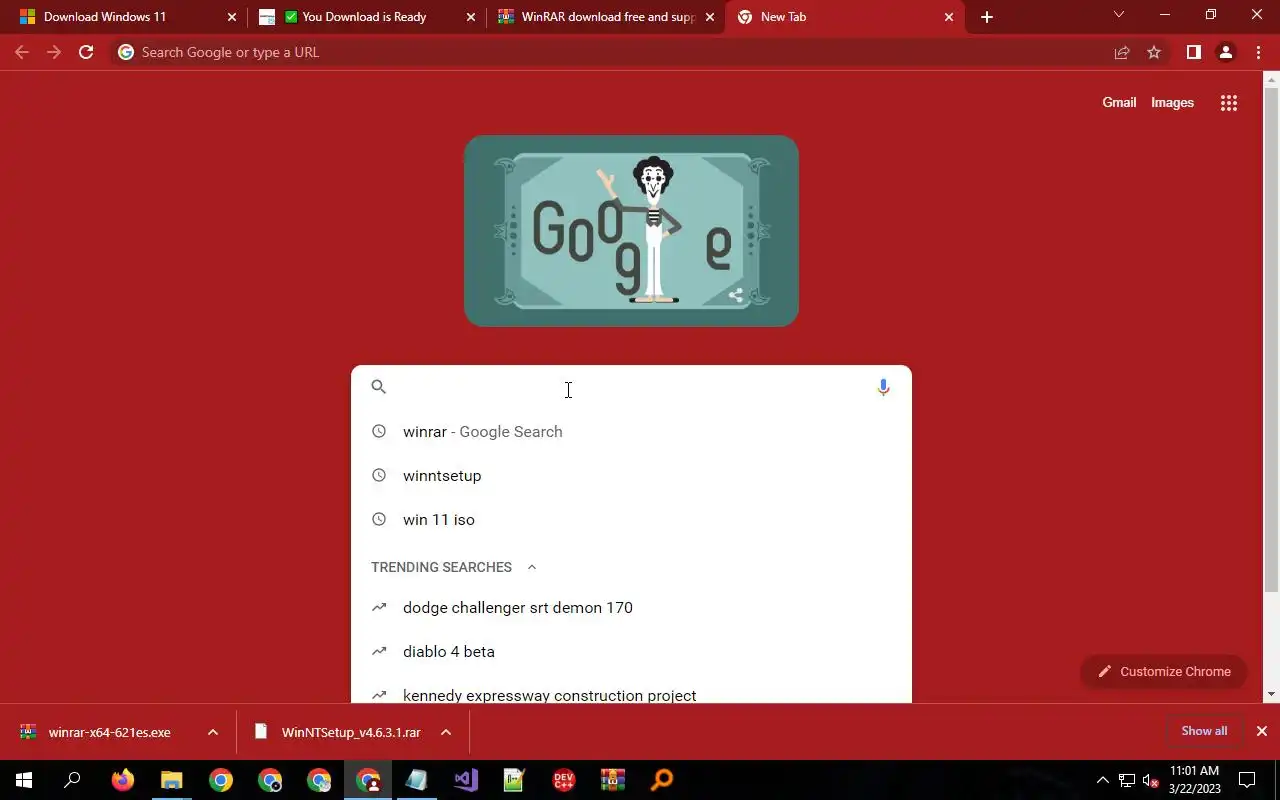Open Visual Studio from the taskbar
Viewport: 1280px width, 800px height.
tap(466, 780)
